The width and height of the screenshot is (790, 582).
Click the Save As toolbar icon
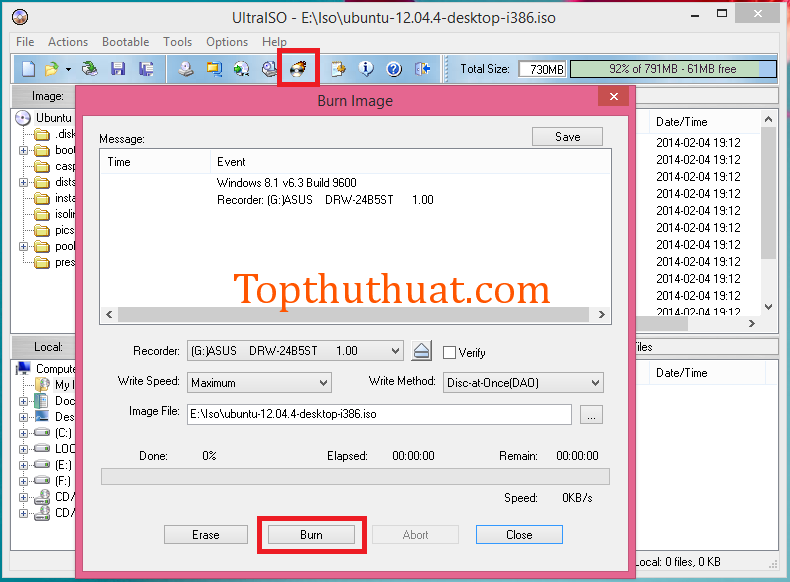(146, 69)
